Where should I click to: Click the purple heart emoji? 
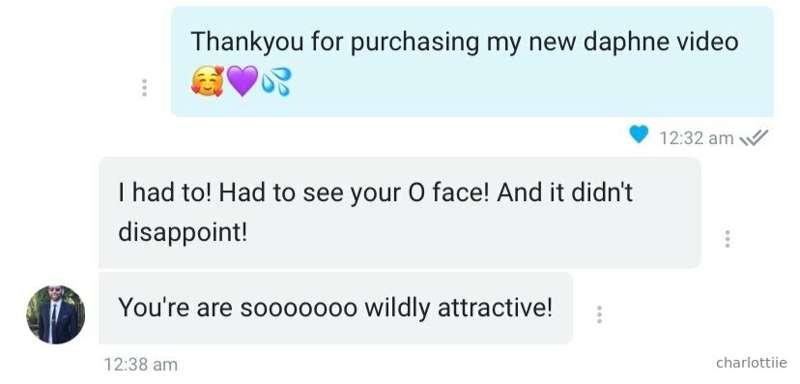(242, 82)
